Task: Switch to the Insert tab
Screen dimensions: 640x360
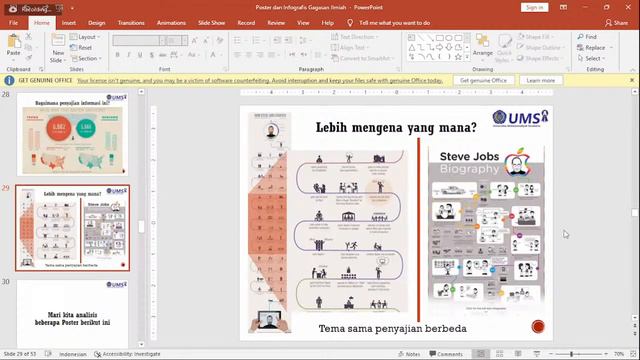Action: 69,23
